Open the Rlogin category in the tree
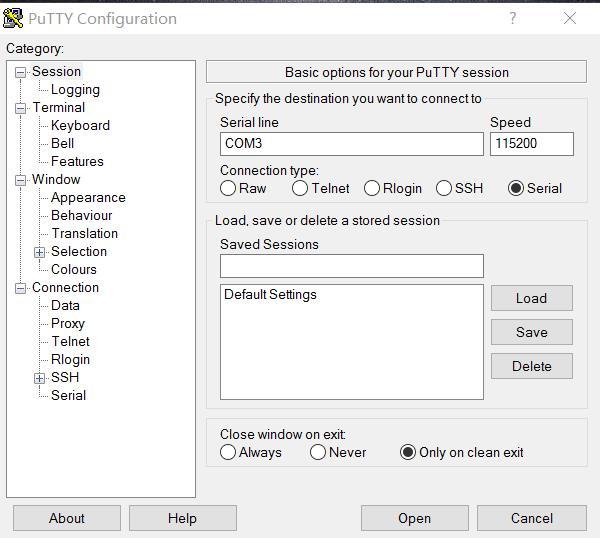This screenshot has height=538, width=600. [x=70, y=360]
